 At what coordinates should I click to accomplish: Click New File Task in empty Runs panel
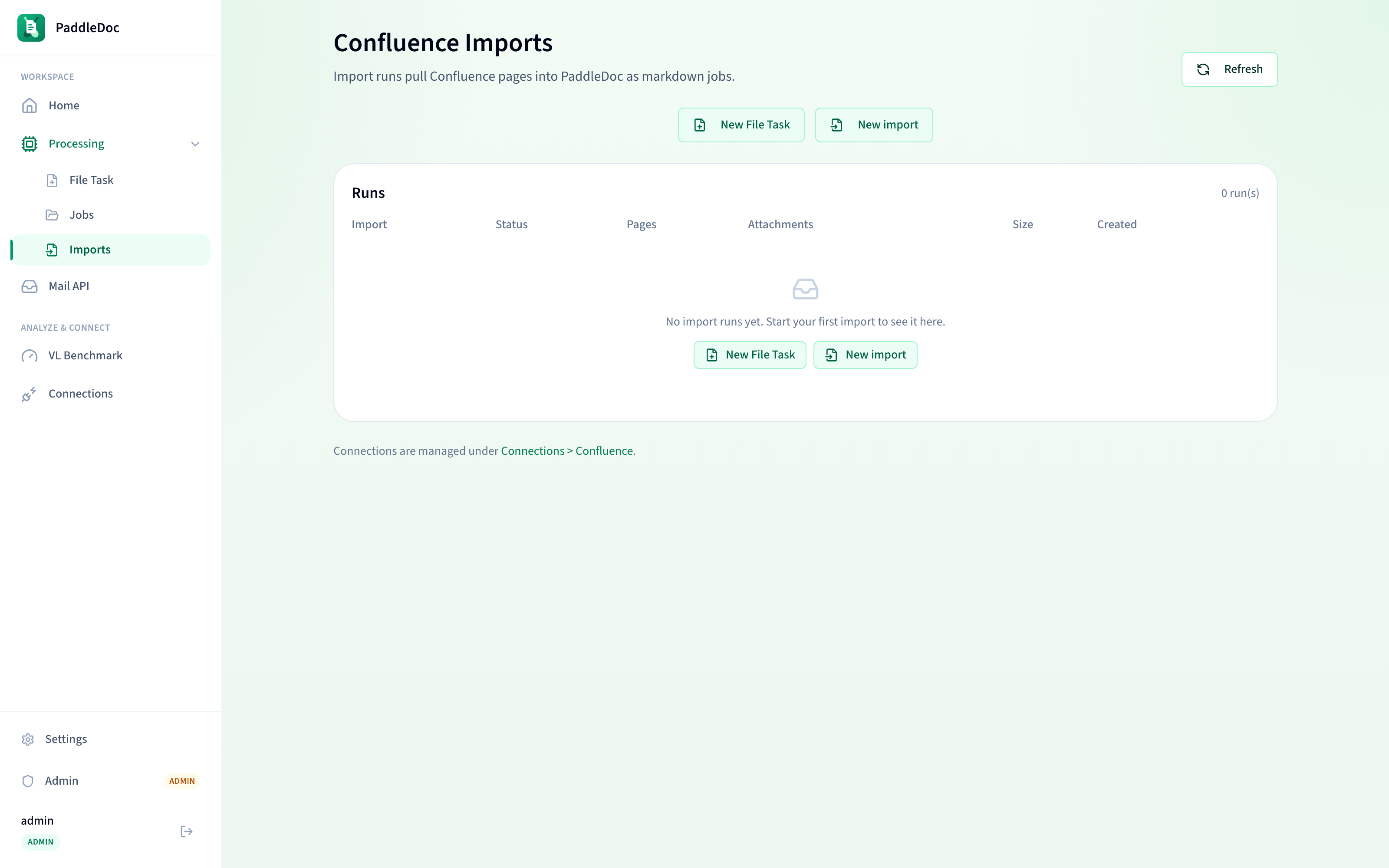(750, 355)
